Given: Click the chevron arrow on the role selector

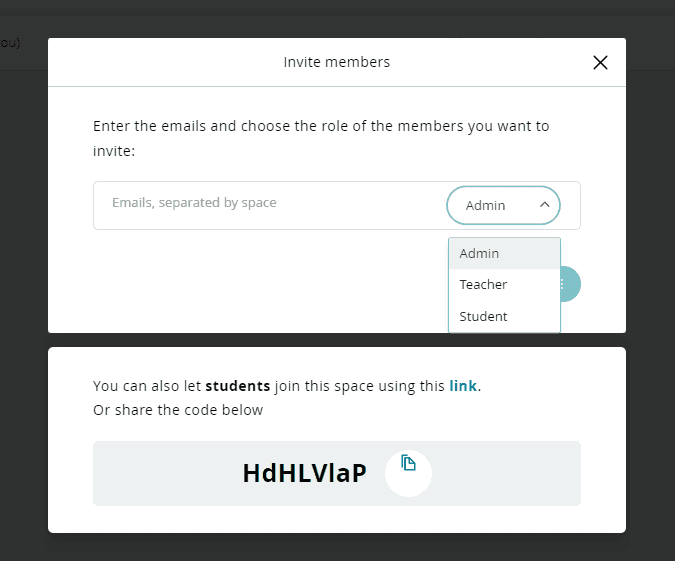Looking at the screenshot, I should point(544,205).
